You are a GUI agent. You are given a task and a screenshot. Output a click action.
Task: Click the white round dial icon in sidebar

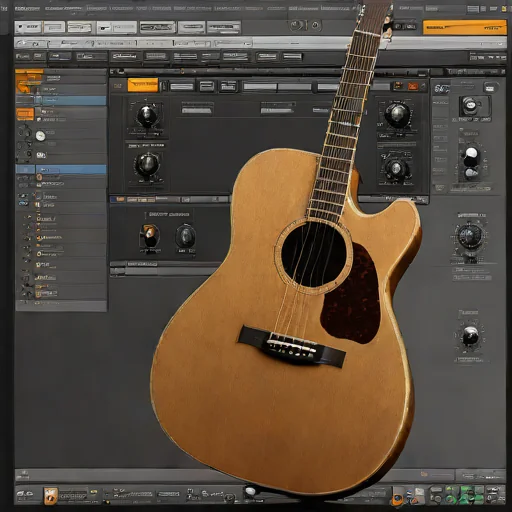tap(40, 136)
